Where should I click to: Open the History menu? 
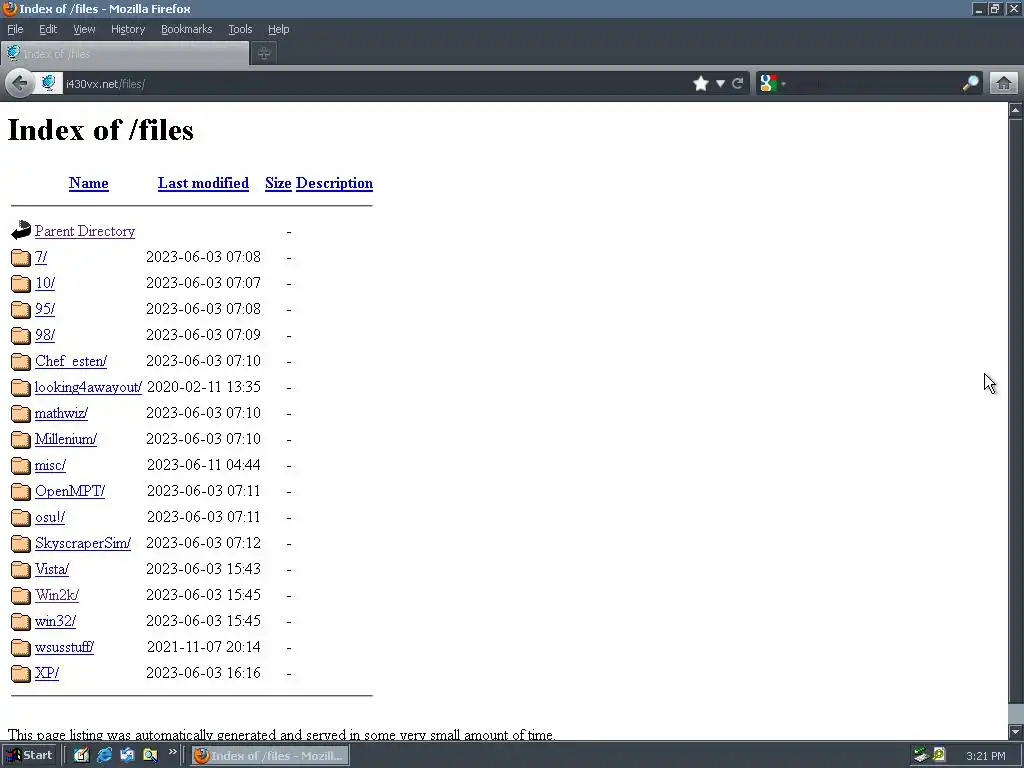pyautogui.click(x=127, y=29)
